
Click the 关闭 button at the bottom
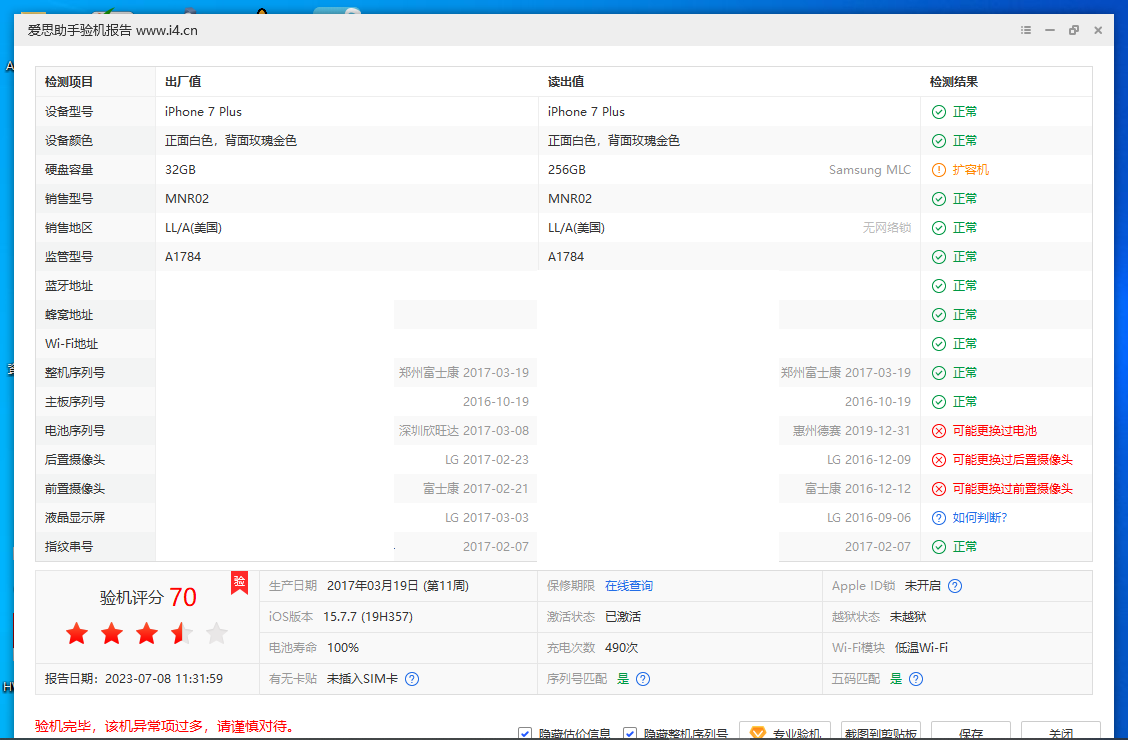pyautogui.click(x=1060, y=733)
